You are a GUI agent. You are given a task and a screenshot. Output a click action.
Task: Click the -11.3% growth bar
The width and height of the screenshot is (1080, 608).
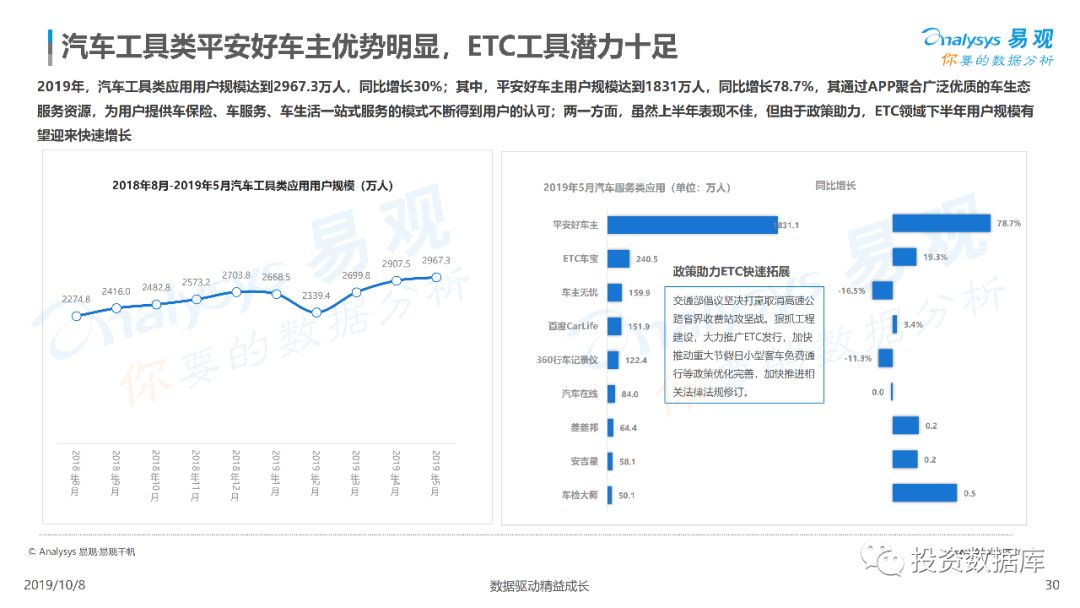886,358
